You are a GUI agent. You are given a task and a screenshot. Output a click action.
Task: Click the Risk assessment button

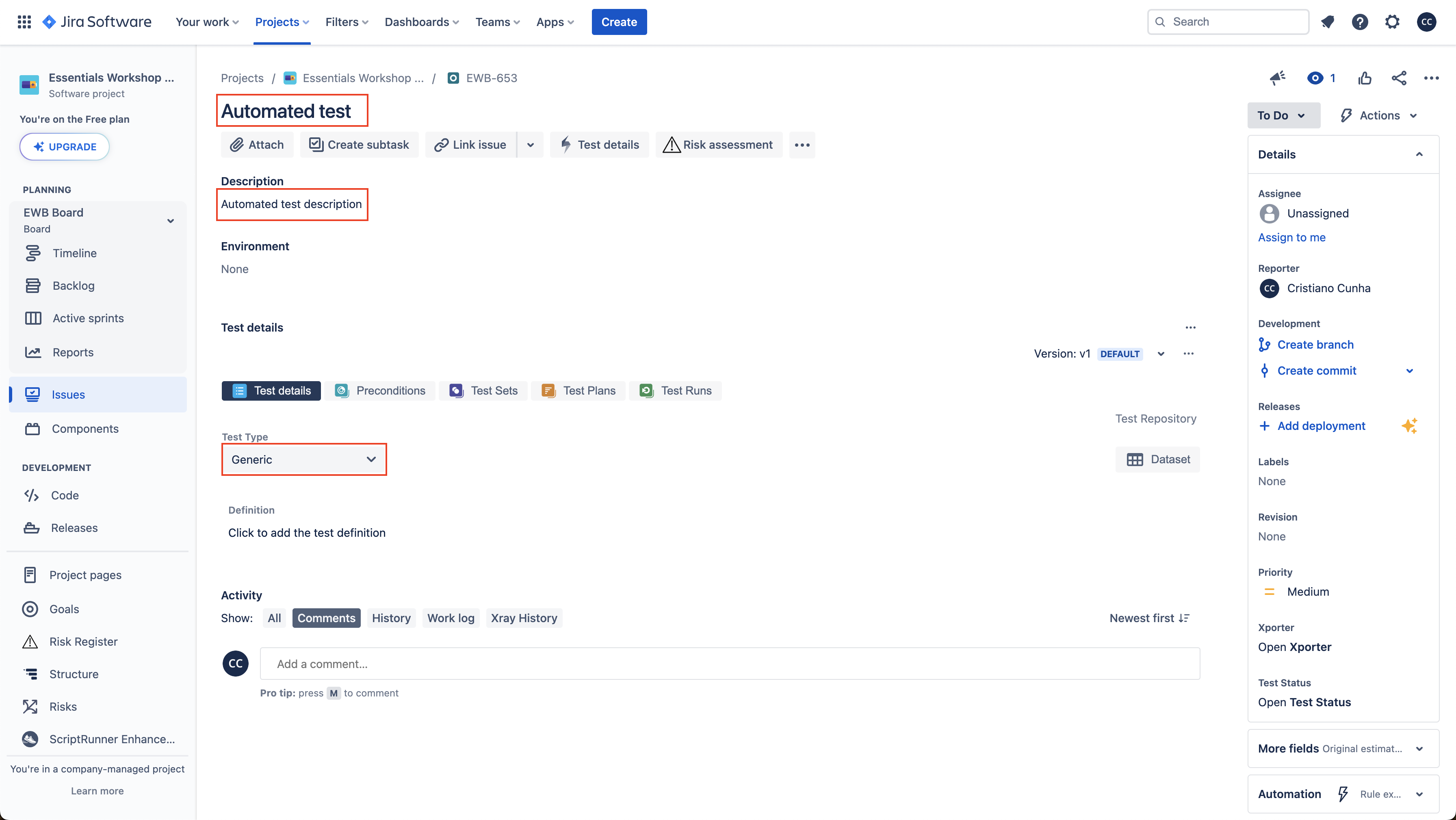(718, 145)
